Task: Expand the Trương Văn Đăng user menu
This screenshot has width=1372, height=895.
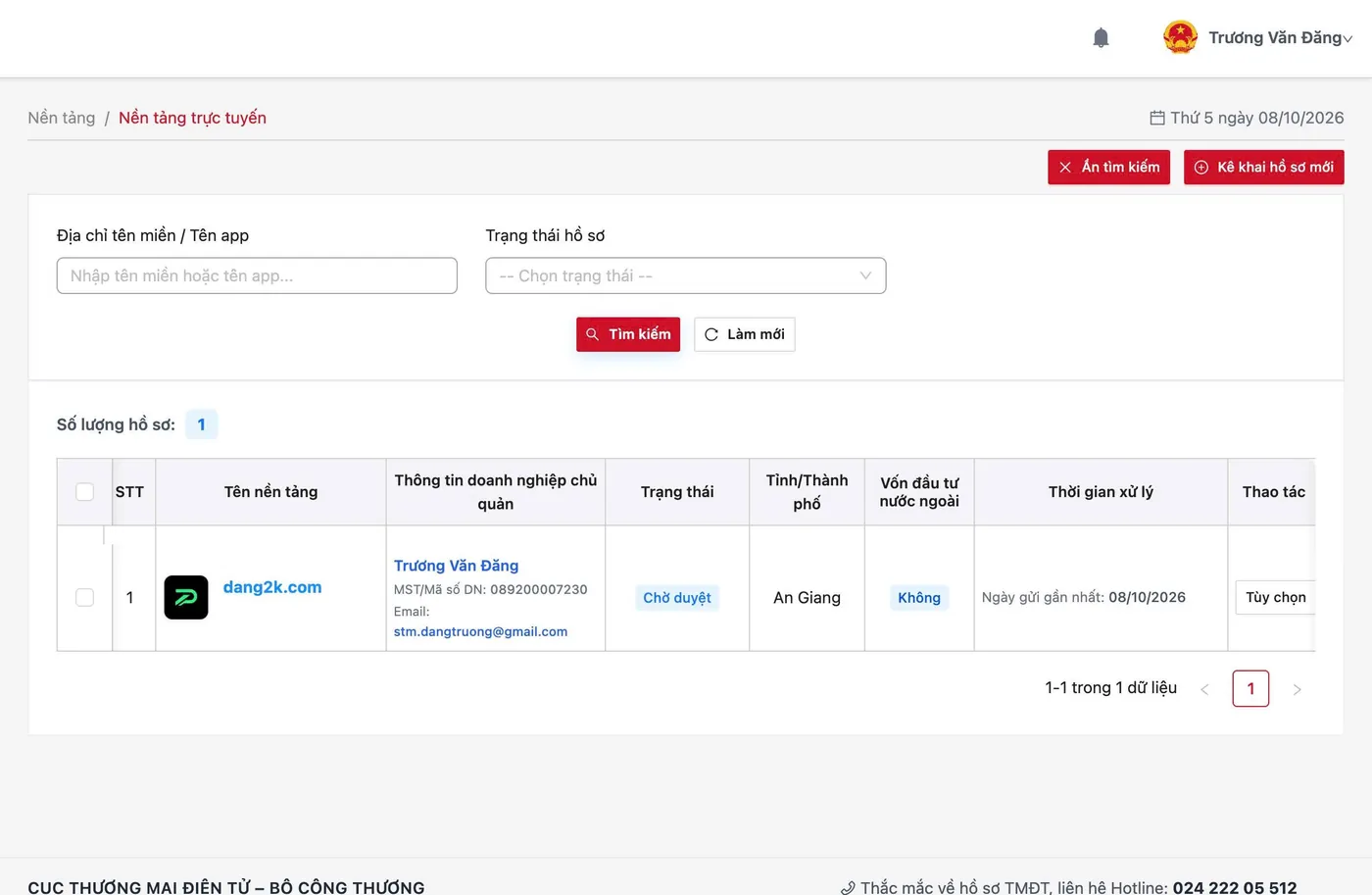Action: pos(1280,37)
